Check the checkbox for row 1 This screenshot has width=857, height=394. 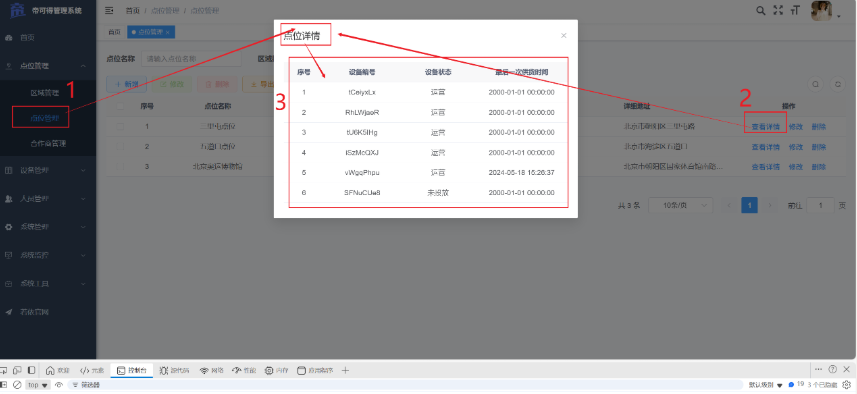click(120, 127)
